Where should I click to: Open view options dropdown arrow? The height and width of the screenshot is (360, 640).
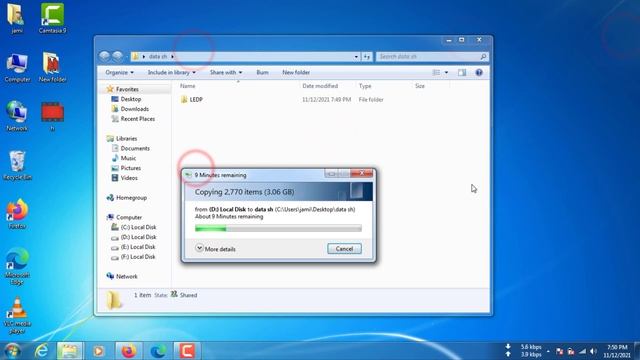tap(446, 72)
